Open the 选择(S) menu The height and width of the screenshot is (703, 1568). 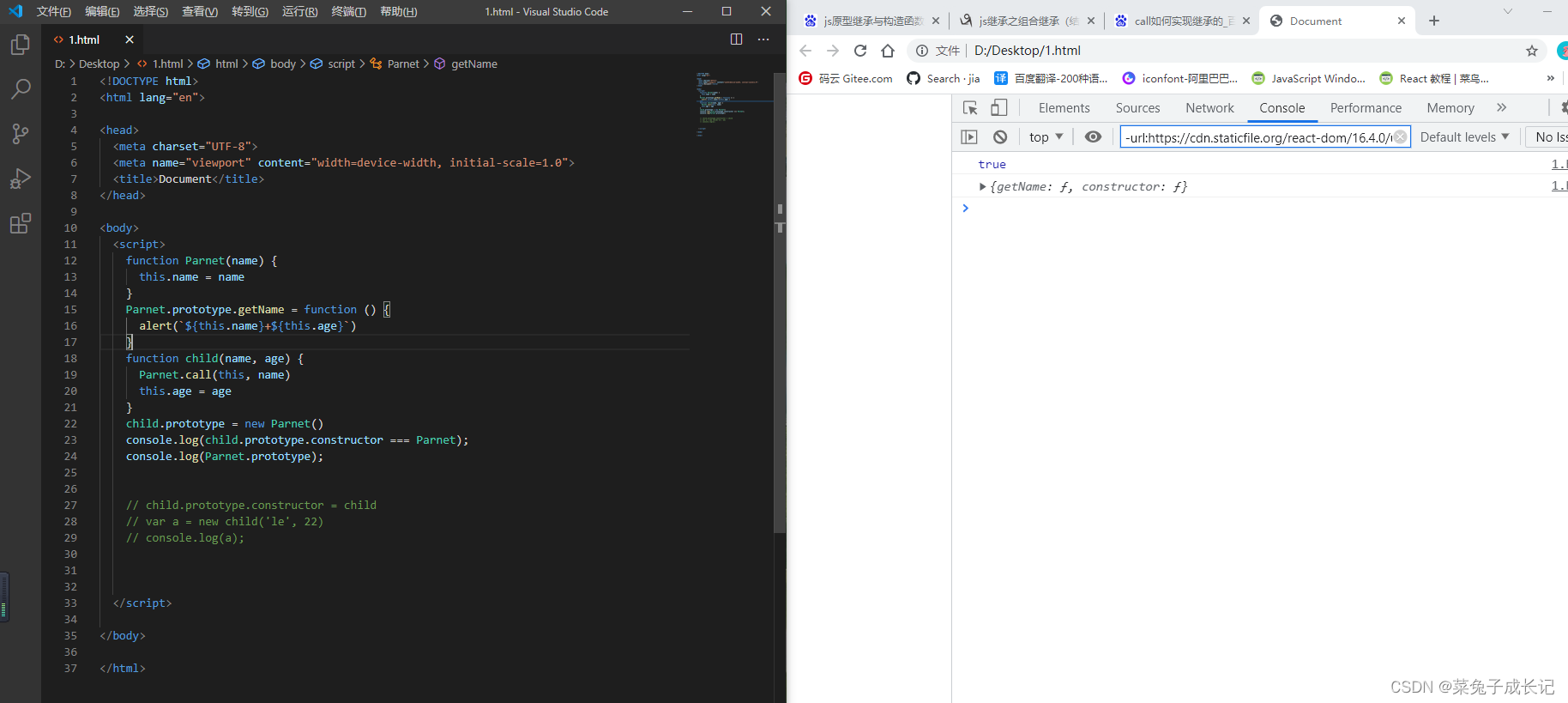click(x=151, y=11)
